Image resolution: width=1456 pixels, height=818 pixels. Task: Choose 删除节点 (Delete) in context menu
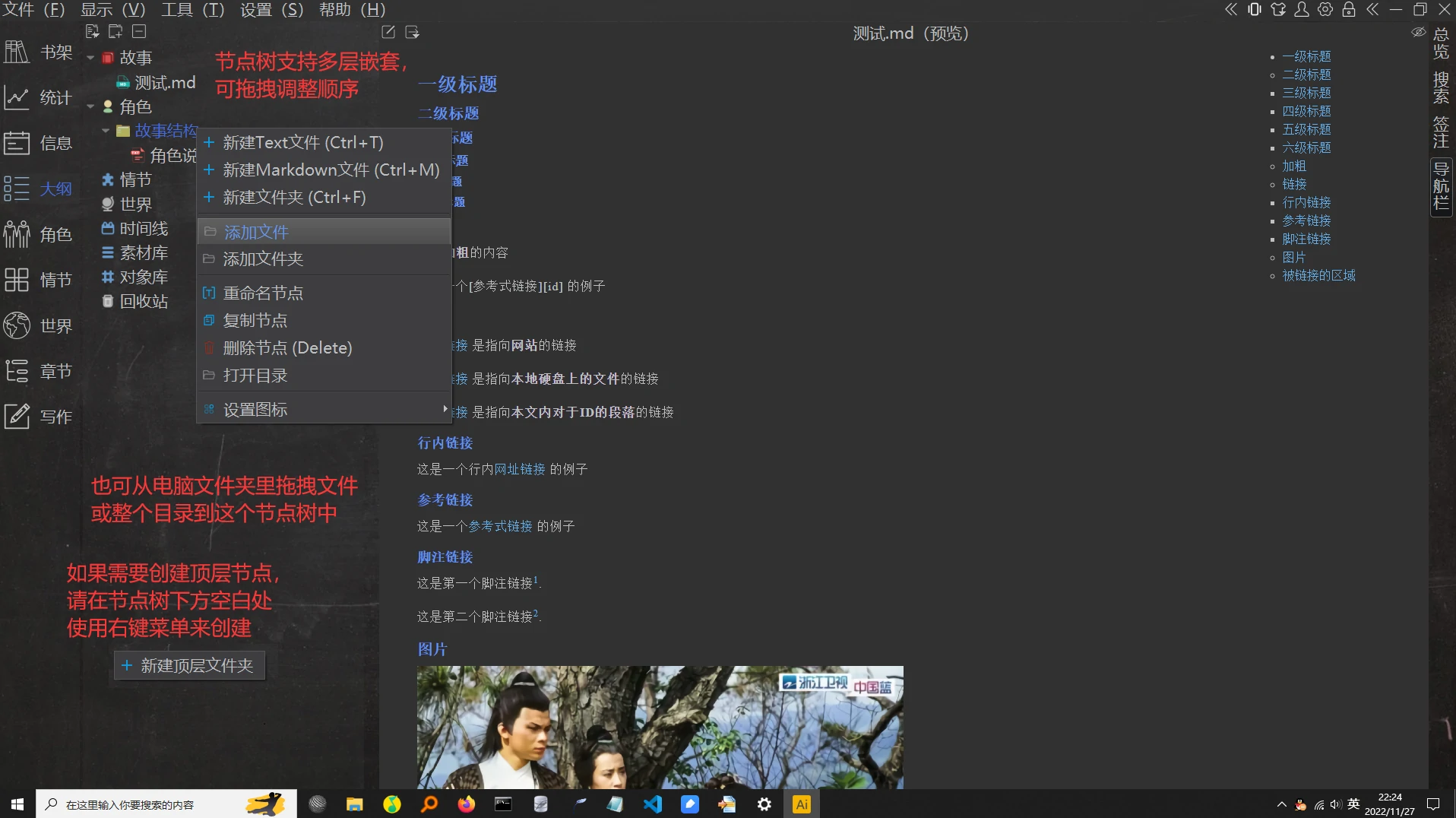click(x=324, y=347)
